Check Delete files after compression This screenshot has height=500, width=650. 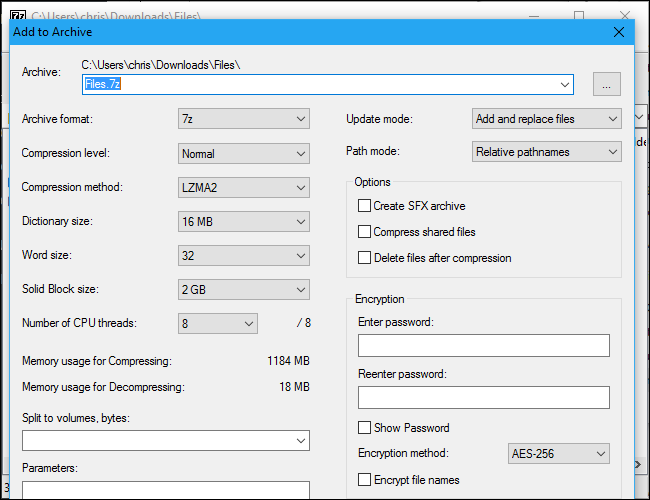(365, 258)
